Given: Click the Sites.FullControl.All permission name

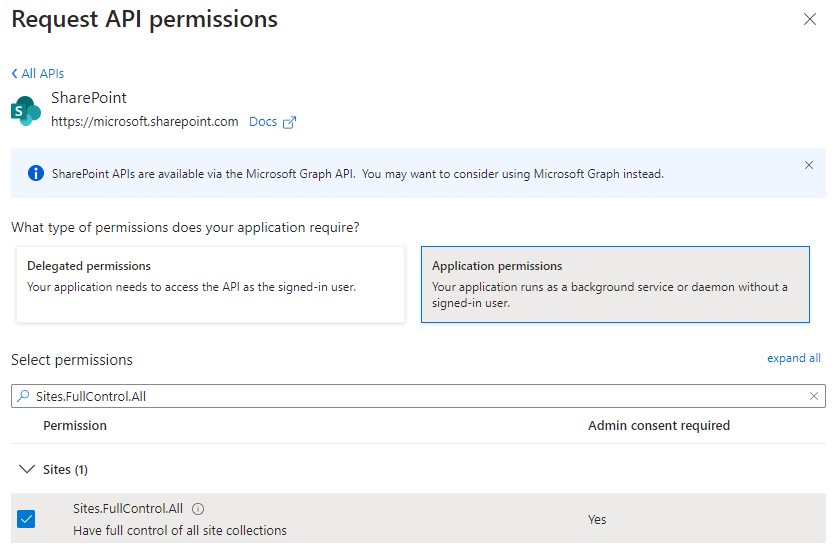Looking at the screenshot, I should 128,509.
